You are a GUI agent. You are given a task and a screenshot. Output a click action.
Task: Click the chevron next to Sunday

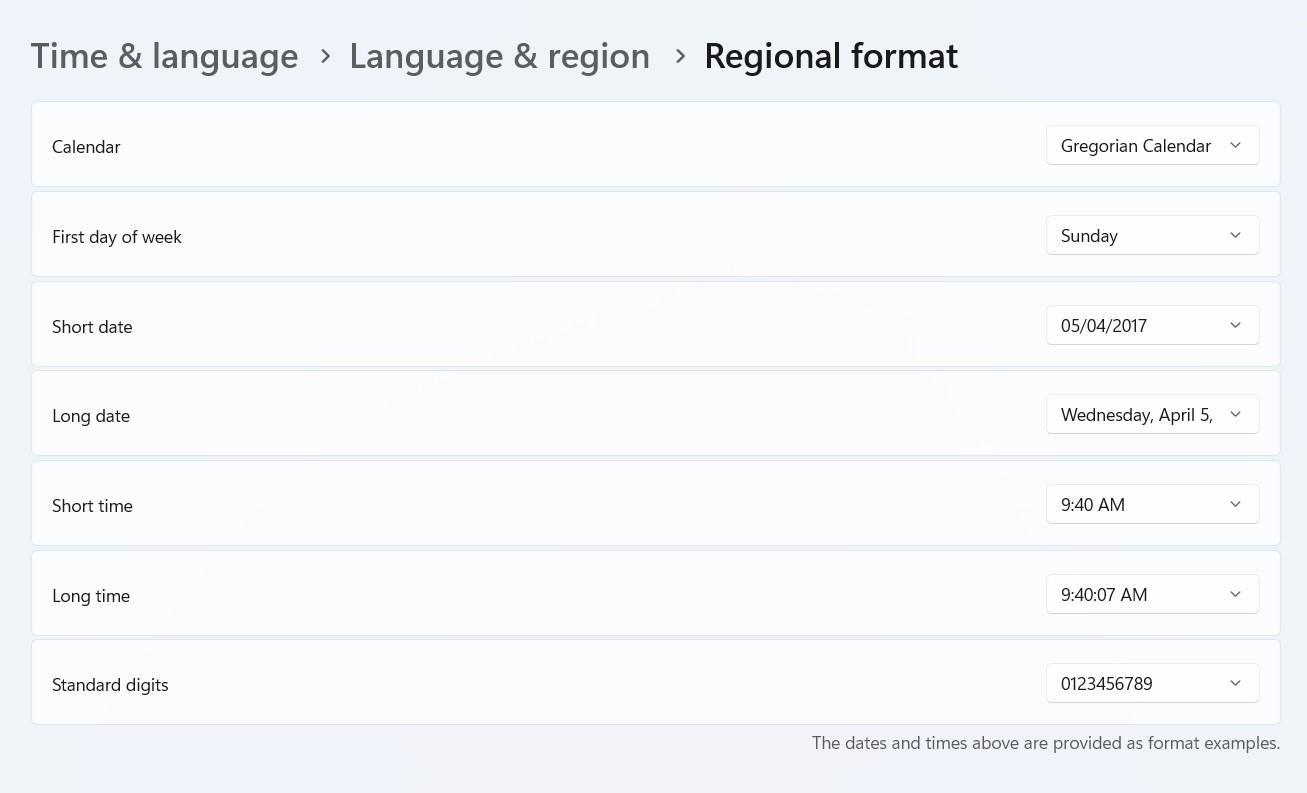tap(1235, 236)
